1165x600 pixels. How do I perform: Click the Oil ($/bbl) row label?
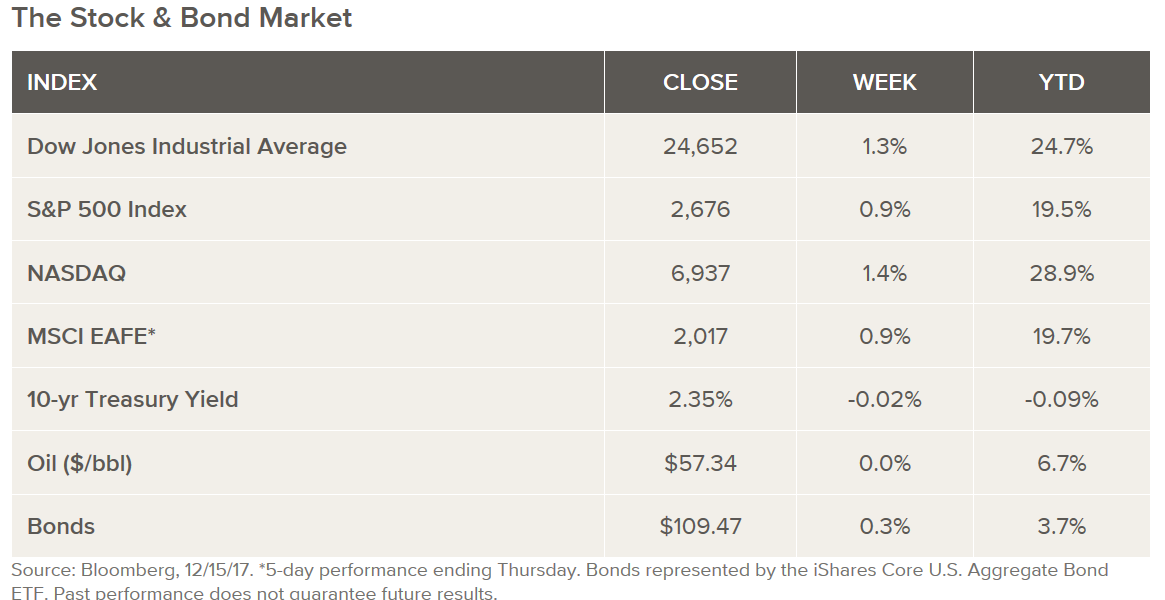80,463
